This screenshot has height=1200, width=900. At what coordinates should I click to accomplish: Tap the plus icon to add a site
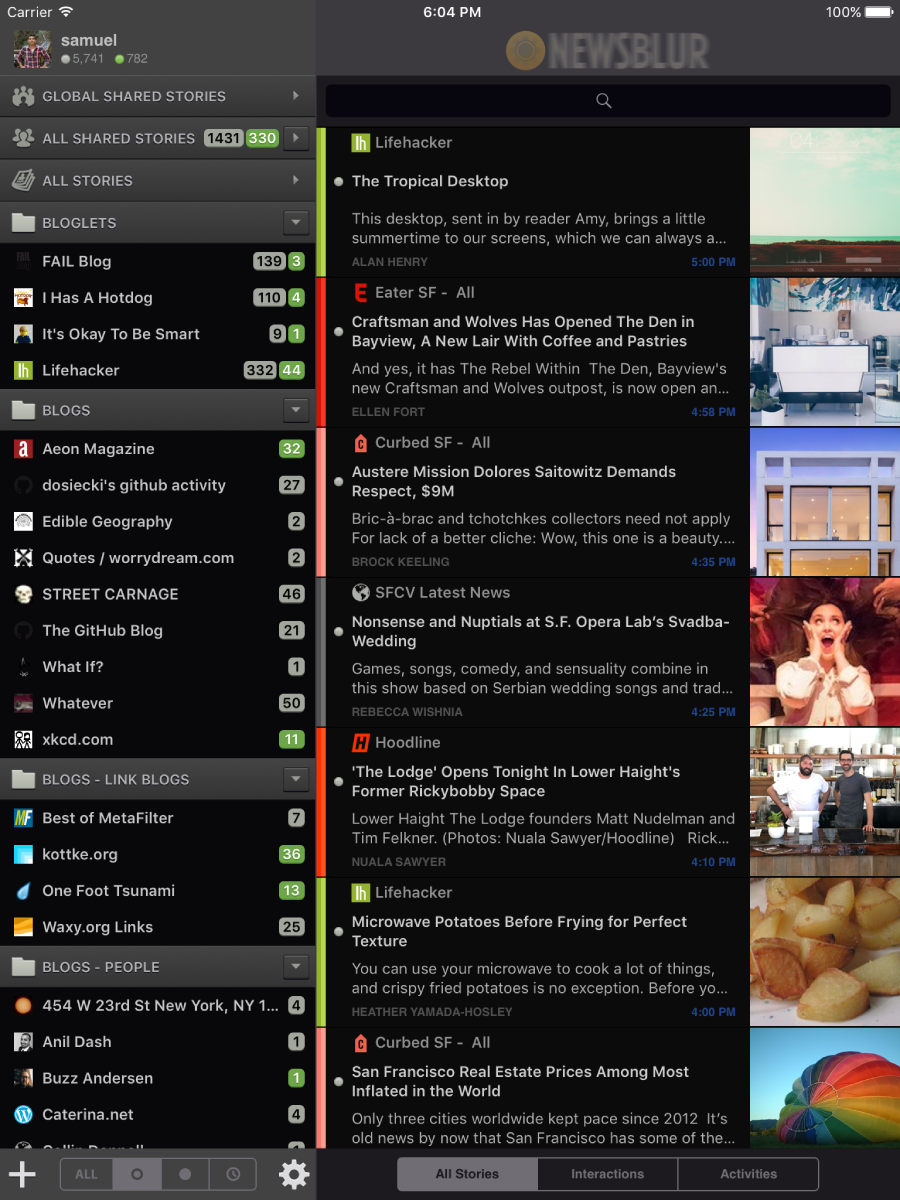pyautogui.click(x=22, y=1174)
